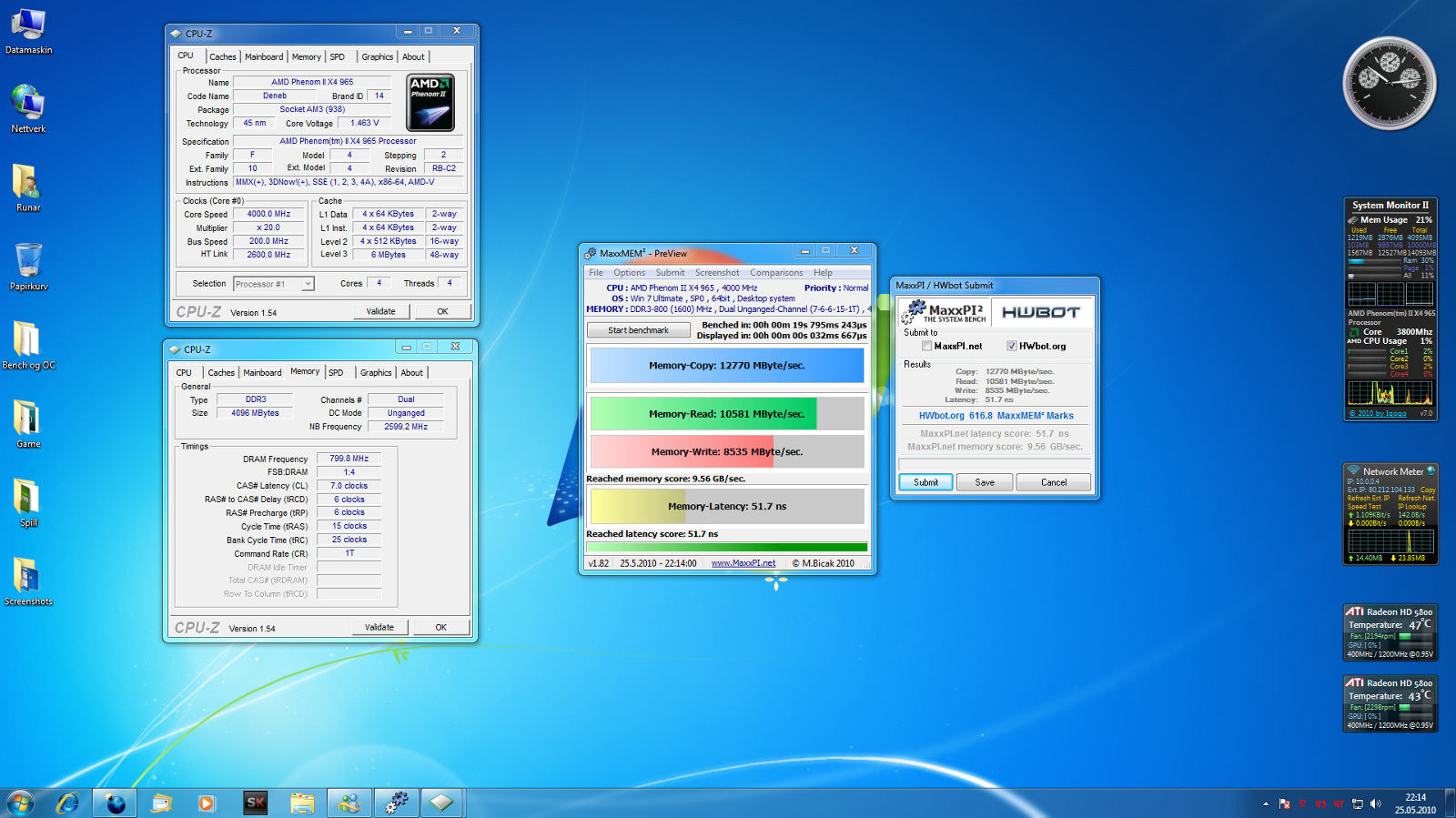Open Graphics tab in CPU-Z memory window
Image resolution: width=1456 pixels, height=818 pixels.
(x=376, y=372)
